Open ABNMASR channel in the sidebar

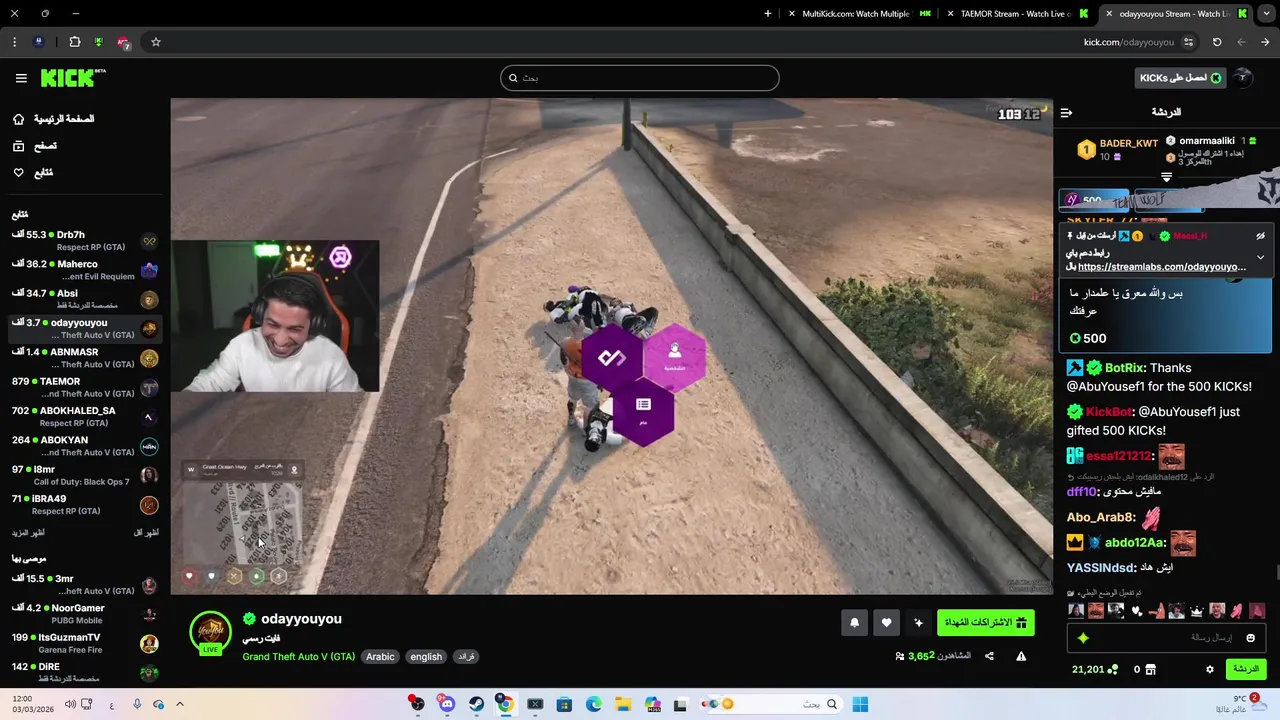pyautogui.click(x=85, y=358)
